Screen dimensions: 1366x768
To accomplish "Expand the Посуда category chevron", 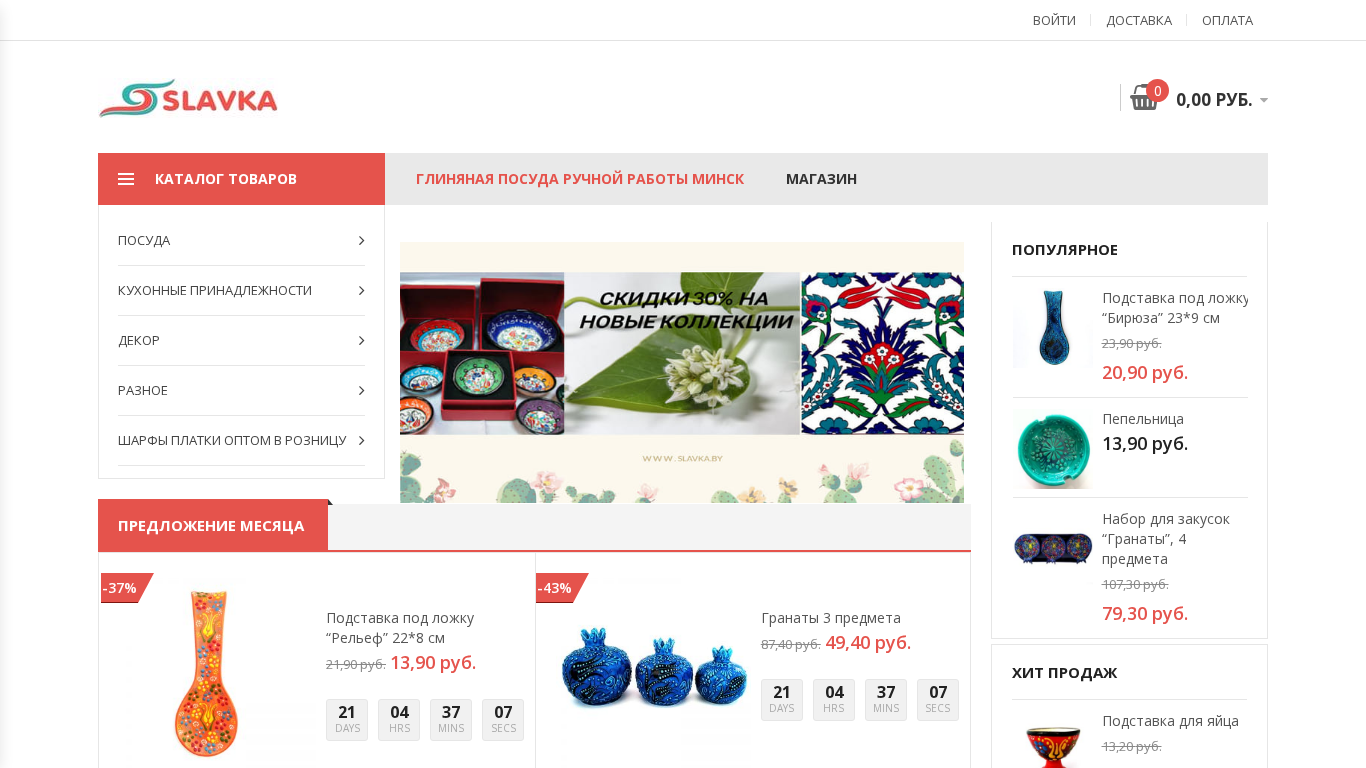I will 361,240.
